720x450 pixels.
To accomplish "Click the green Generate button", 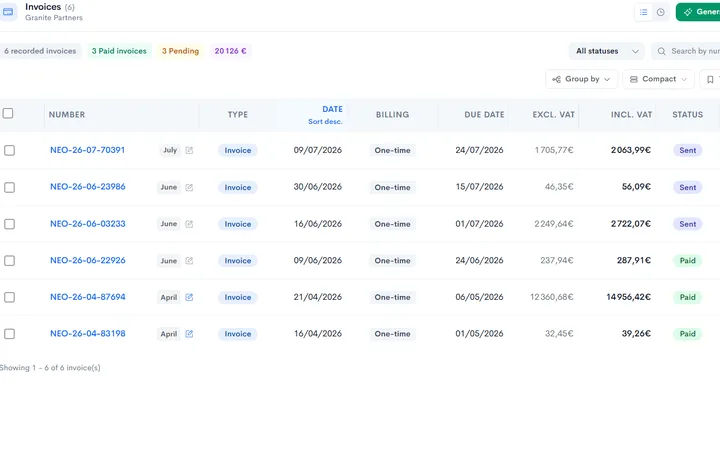I will pos(698,12).
